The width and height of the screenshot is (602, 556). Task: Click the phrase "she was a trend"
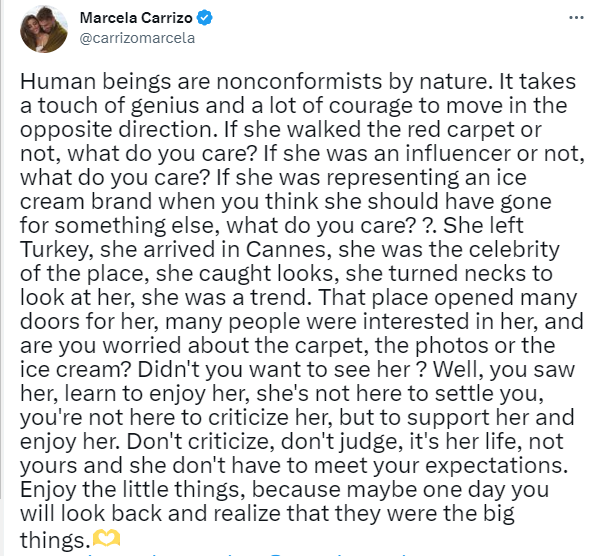tap(300, 277)
